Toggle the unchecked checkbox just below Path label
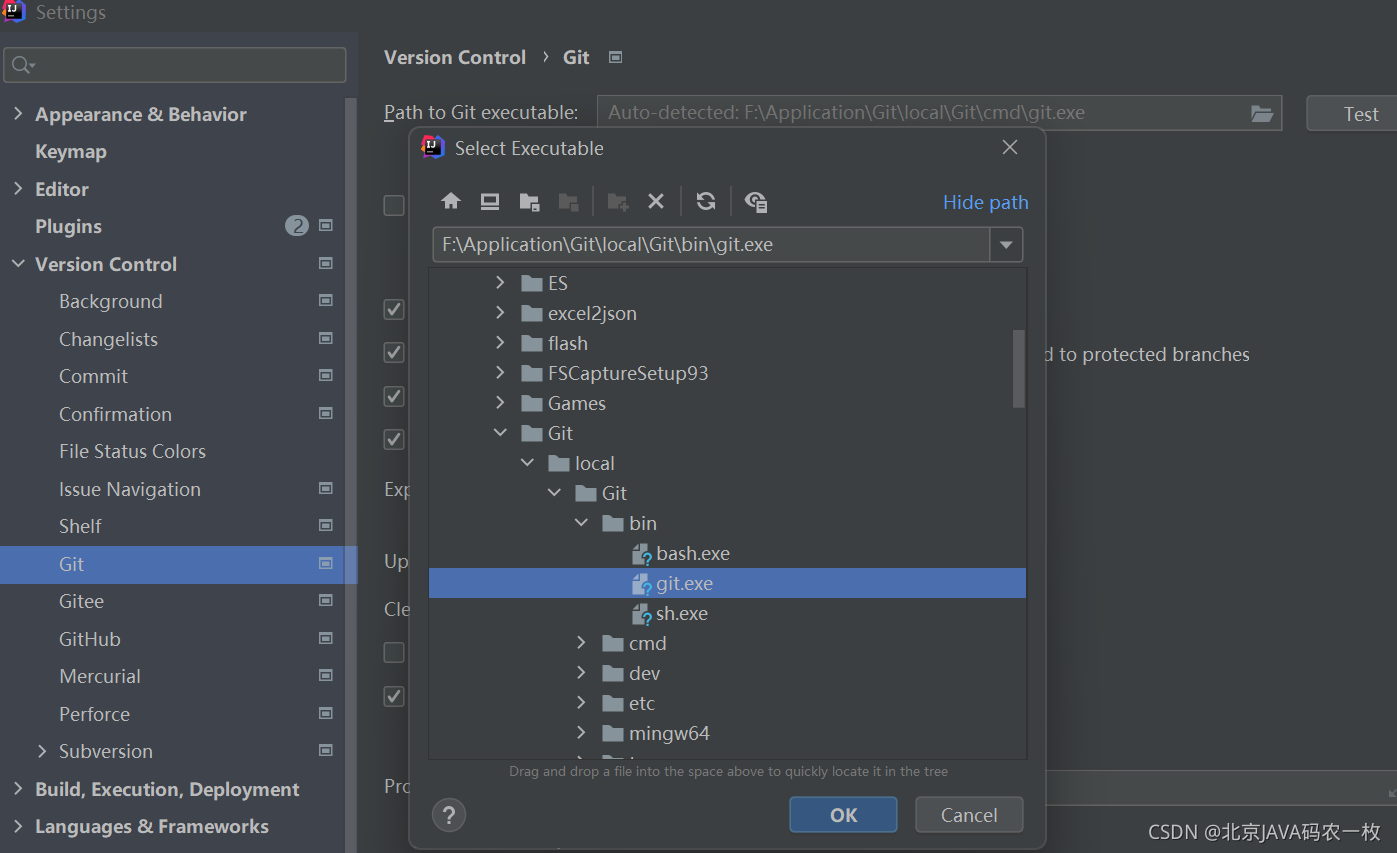The image size is (1397, 853). click(394, 205)
